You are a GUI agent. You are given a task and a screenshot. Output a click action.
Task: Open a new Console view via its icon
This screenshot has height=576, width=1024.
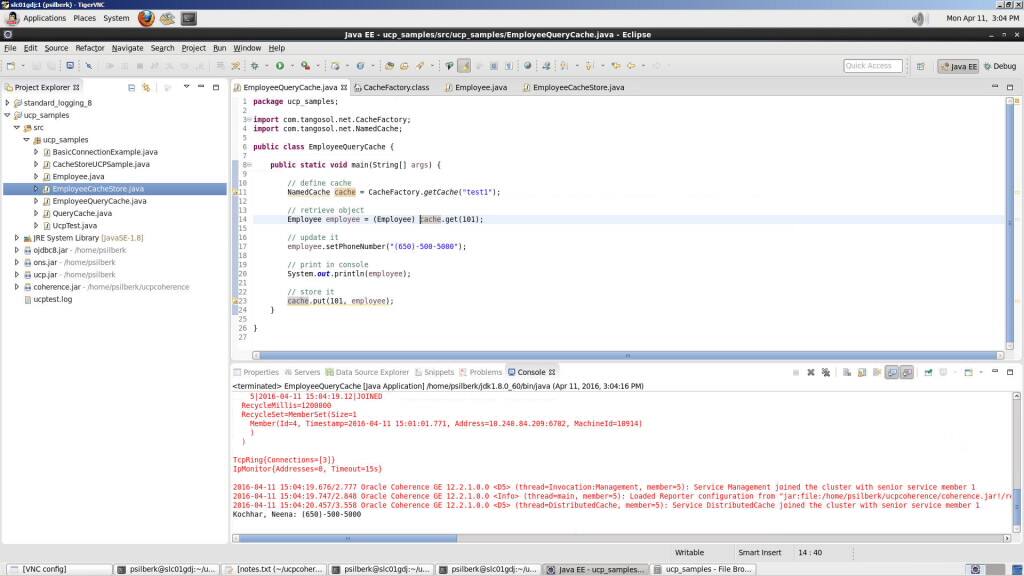966,371
